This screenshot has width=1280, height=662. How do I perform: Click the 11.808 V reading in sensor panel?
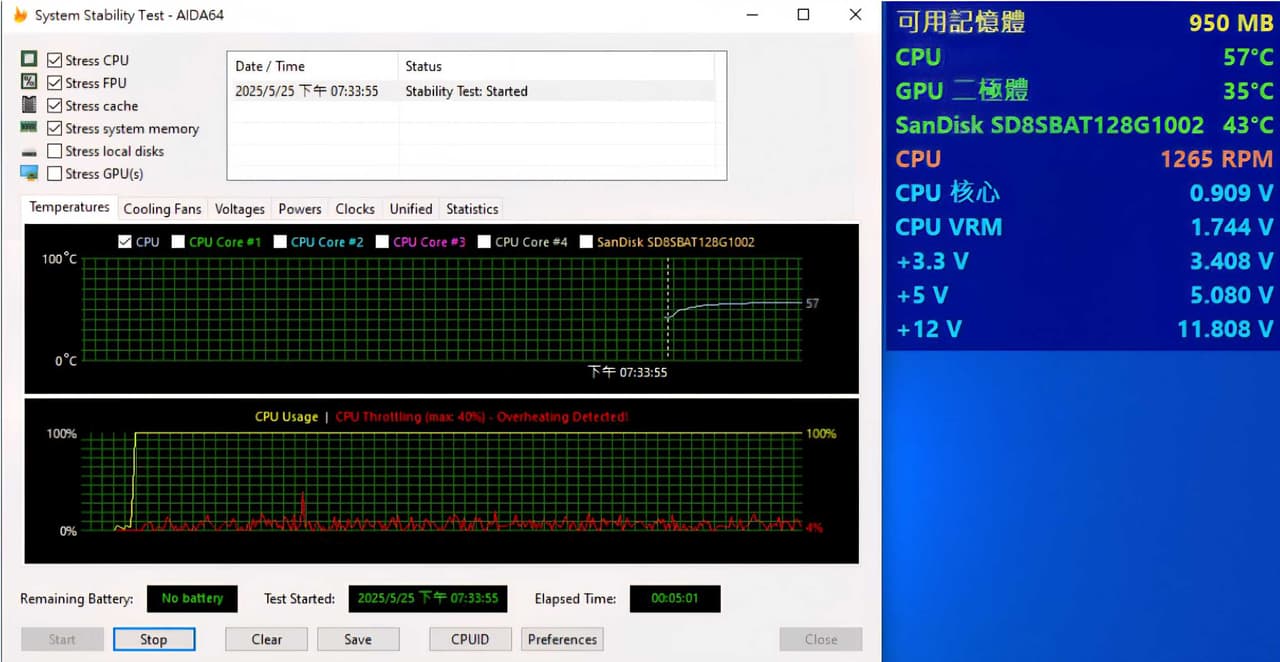1225,329
